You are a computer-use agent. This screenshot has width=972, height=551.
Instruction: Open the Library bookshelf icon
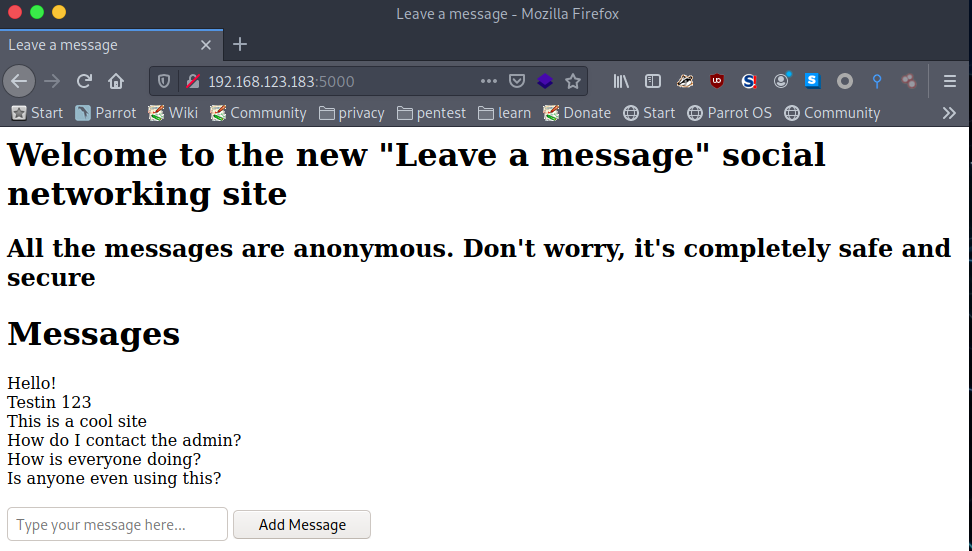point(621,81)
